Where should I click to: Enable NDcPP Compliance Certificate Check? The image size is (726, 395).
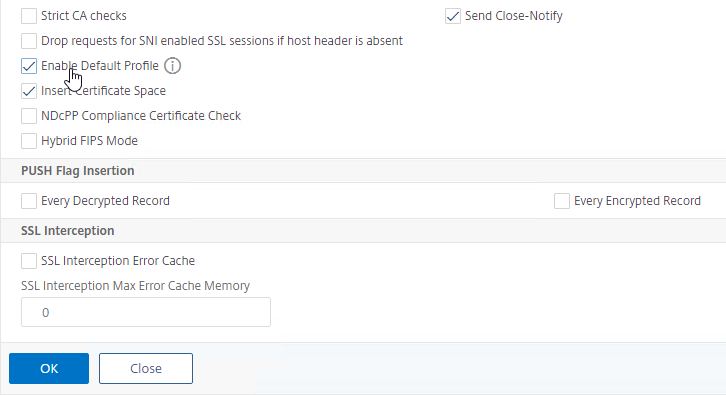tap(29, 116)
